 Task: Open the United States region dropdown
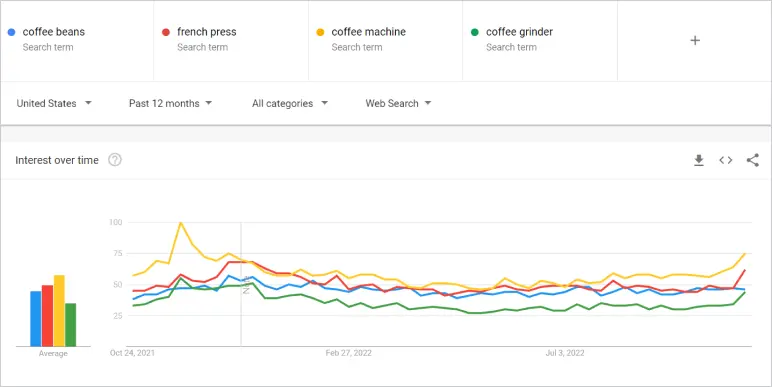pyautogui.click(x=54, y=103)
